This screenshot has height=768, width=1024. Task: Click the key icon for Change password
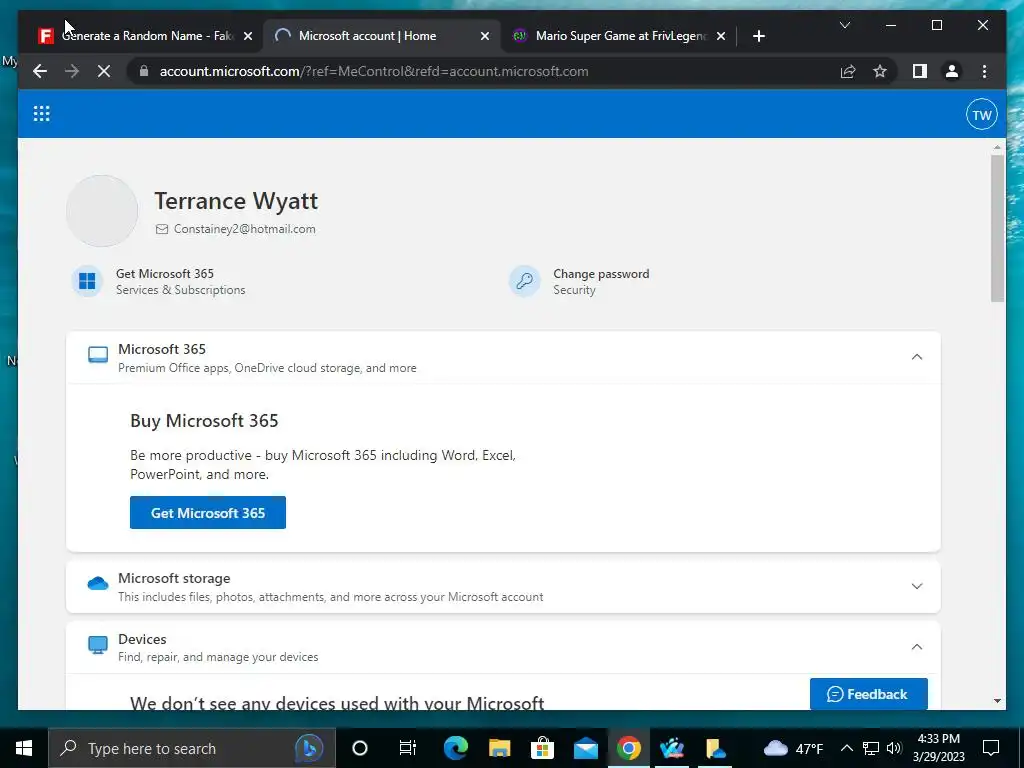pos(524,281)
